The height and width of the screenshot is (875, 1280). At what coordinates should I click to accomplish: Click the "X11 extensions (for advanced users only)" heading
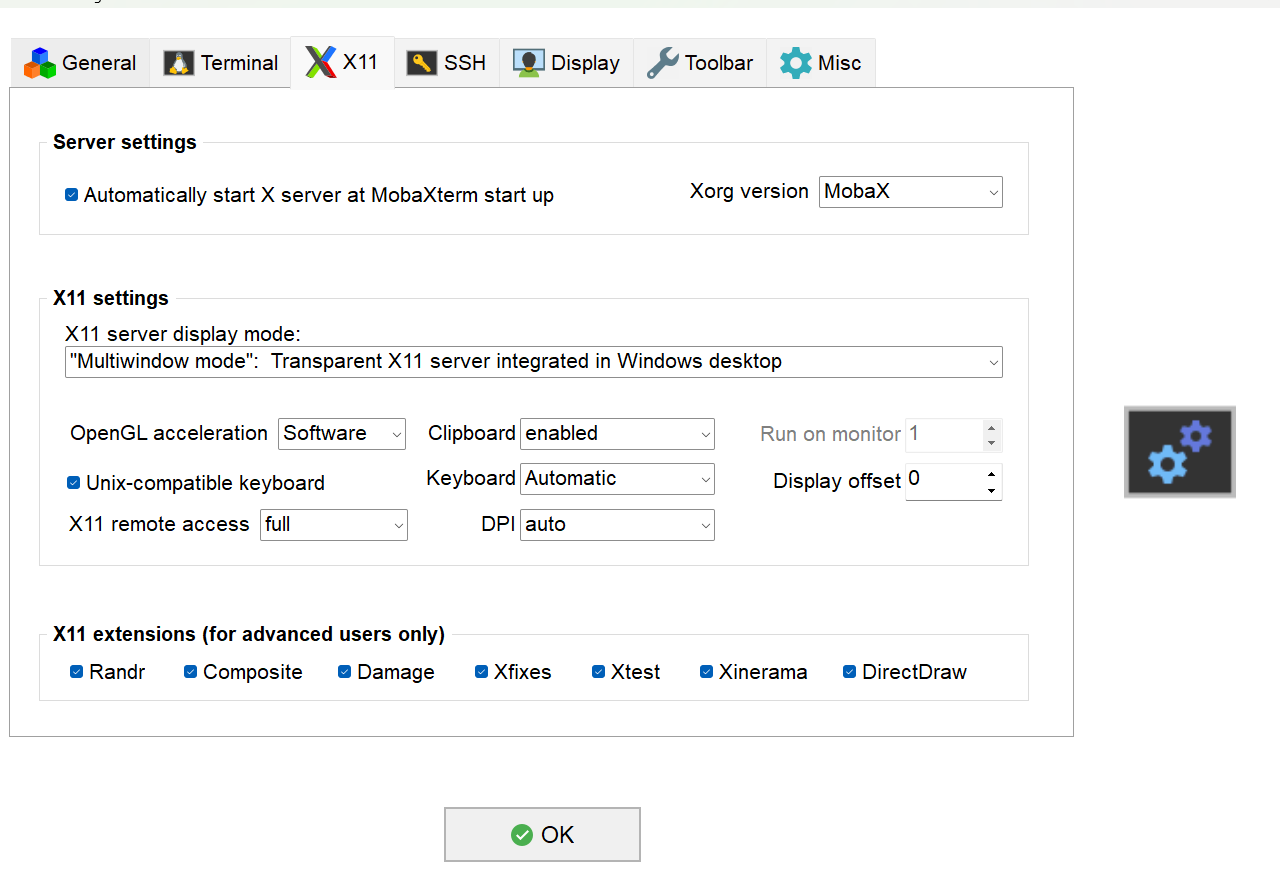[249, 634]
